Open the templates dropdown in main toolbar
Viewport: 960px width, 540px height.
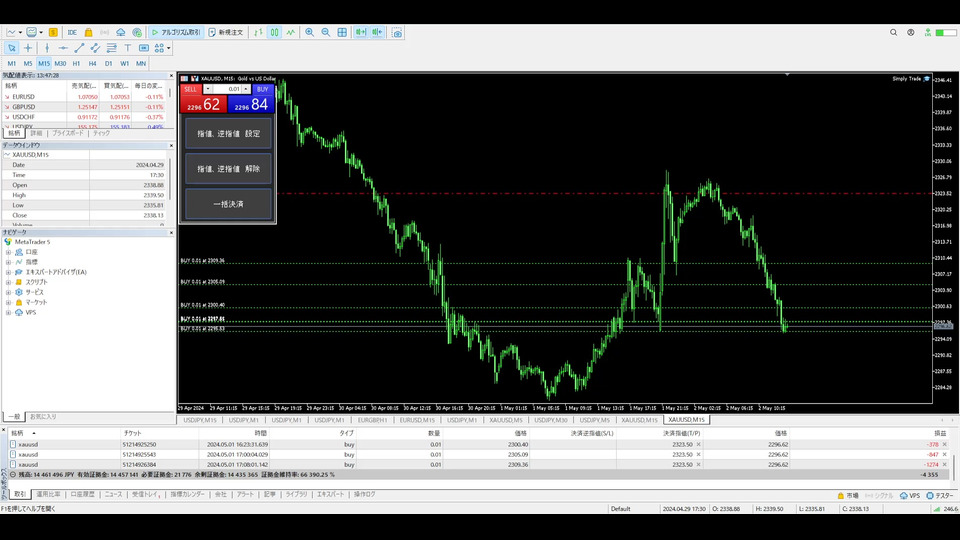pos(41,32)
